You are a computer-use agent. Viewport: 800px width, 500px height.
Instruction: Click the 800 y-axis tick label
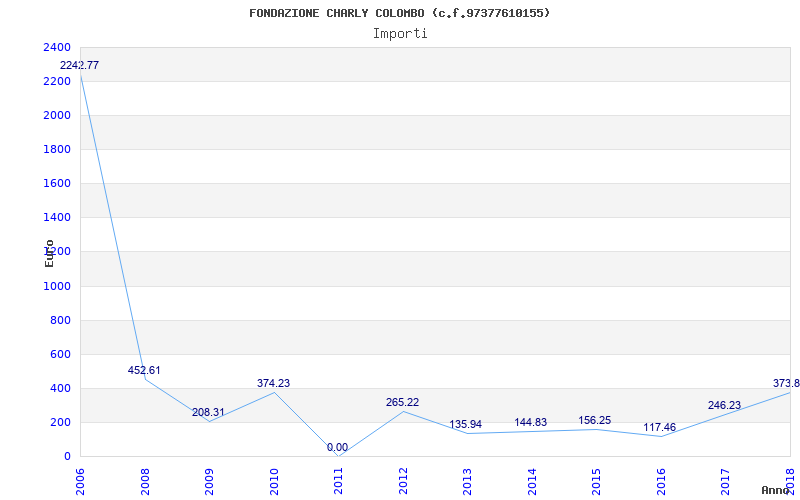coord(61,320)
